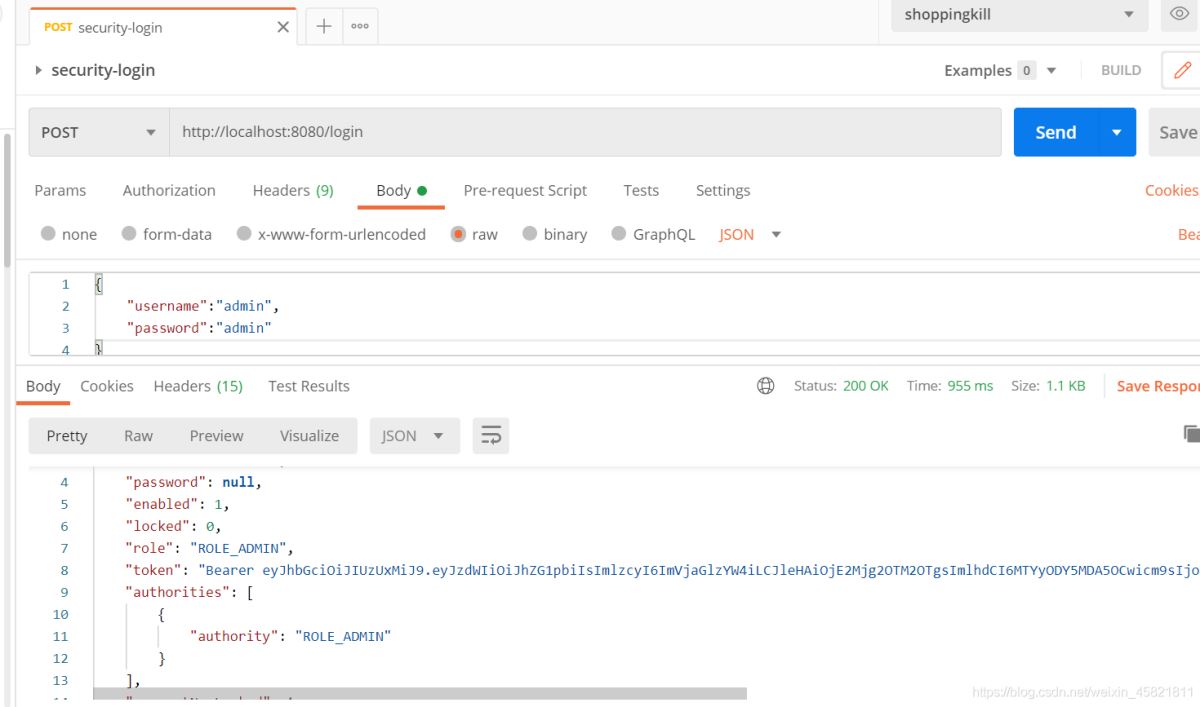Click the Cookies link on the right
Screen dimensions: 1200x707
click(x=1171, y=190)
